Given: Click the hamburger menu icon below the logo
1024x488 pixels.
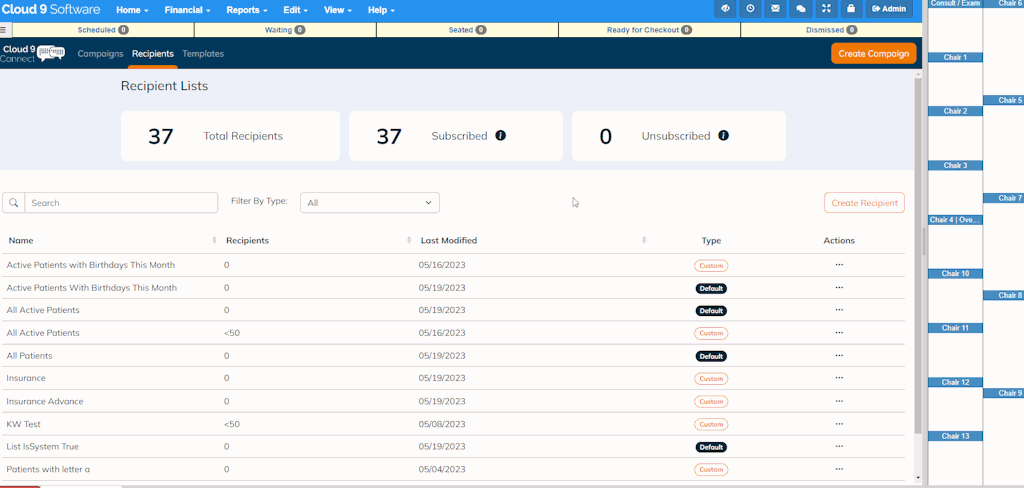Looking at the screenshot, I should tap(3, 30).
